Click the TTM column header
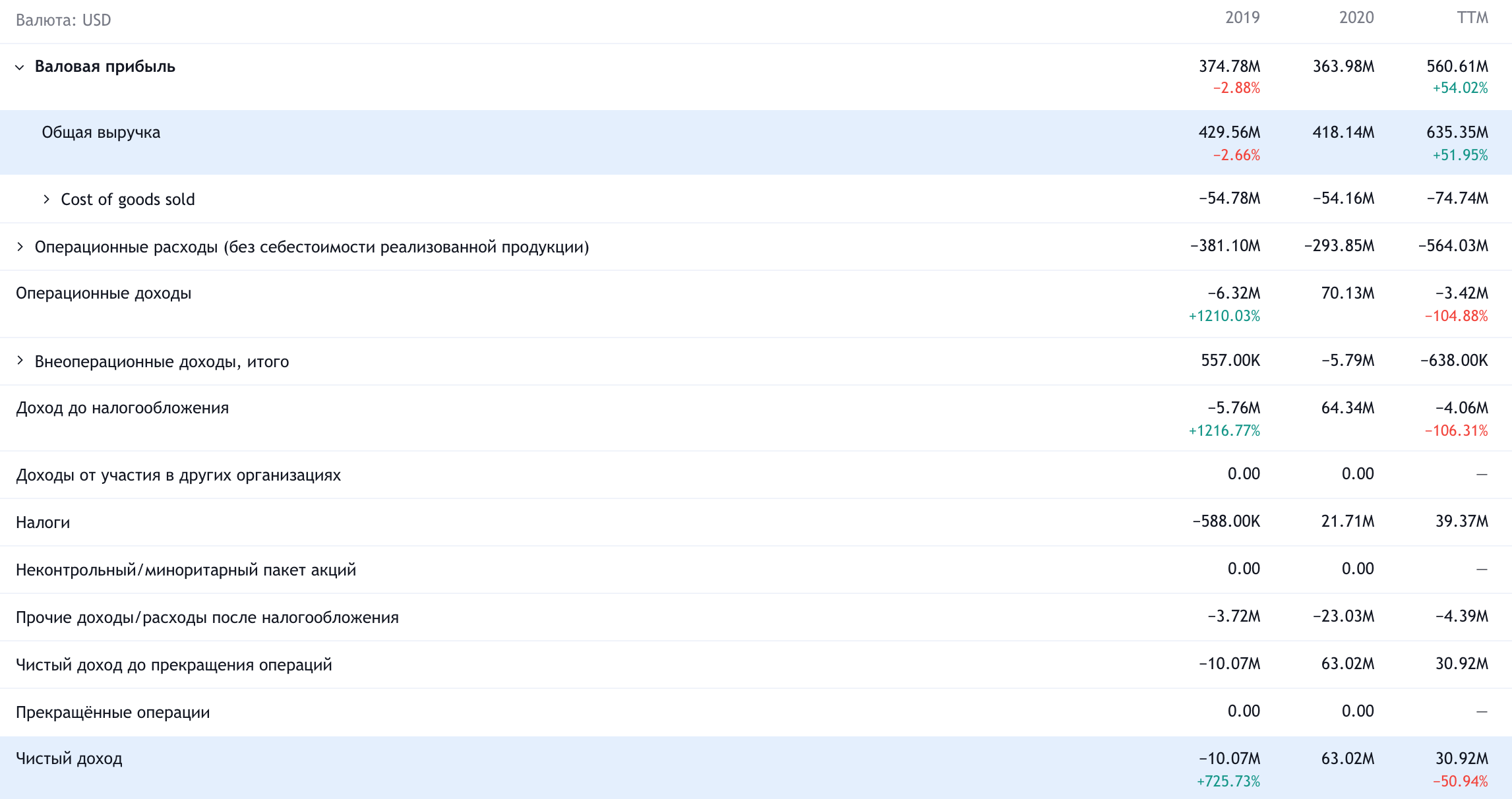Screen dimensions: 1512x799 (1472, 18)
